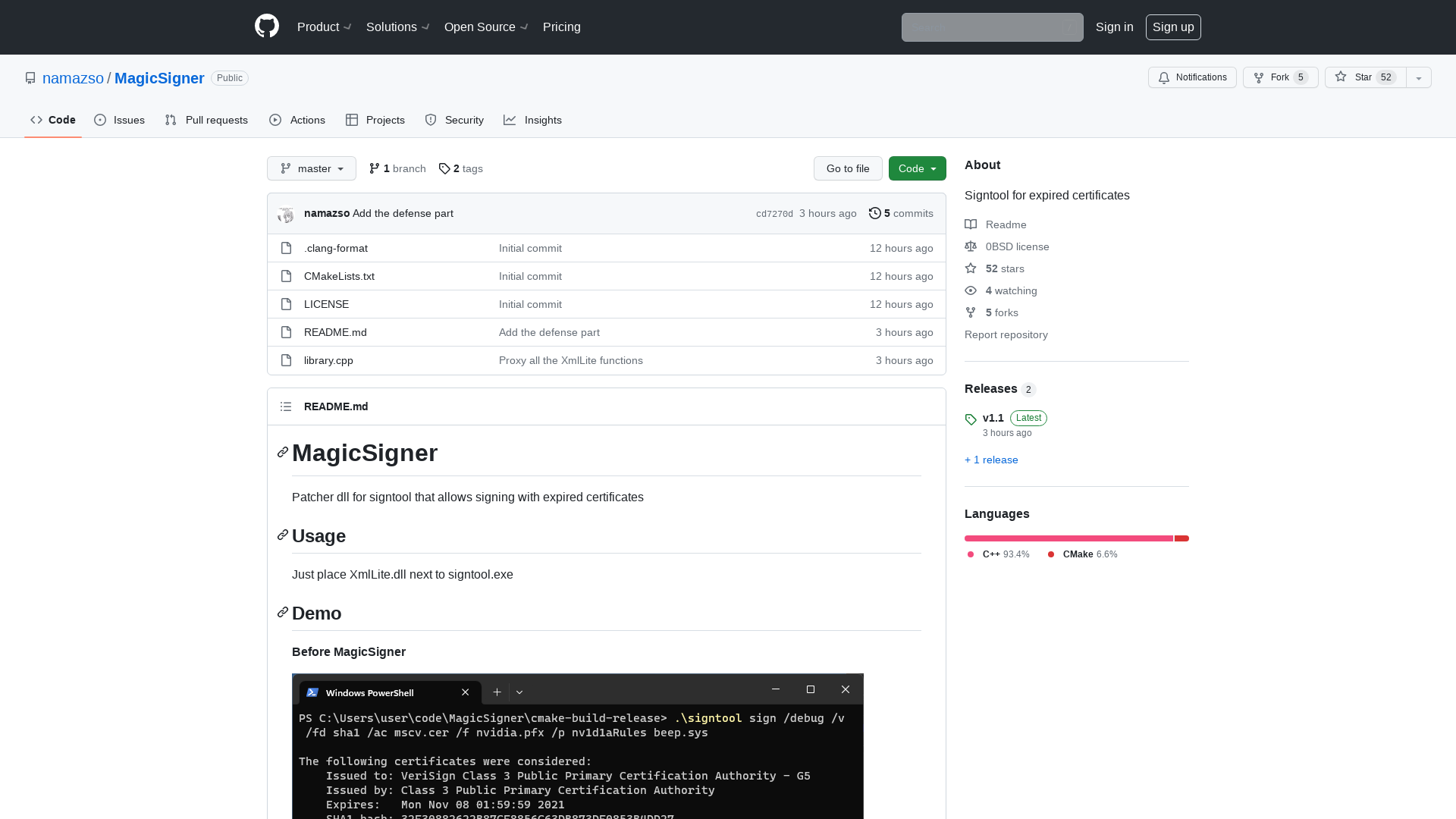The width and height of the screenshot is (1456, 819).
Task: Open the CMake 6.6% language link
Action: tap(1082, 554)
